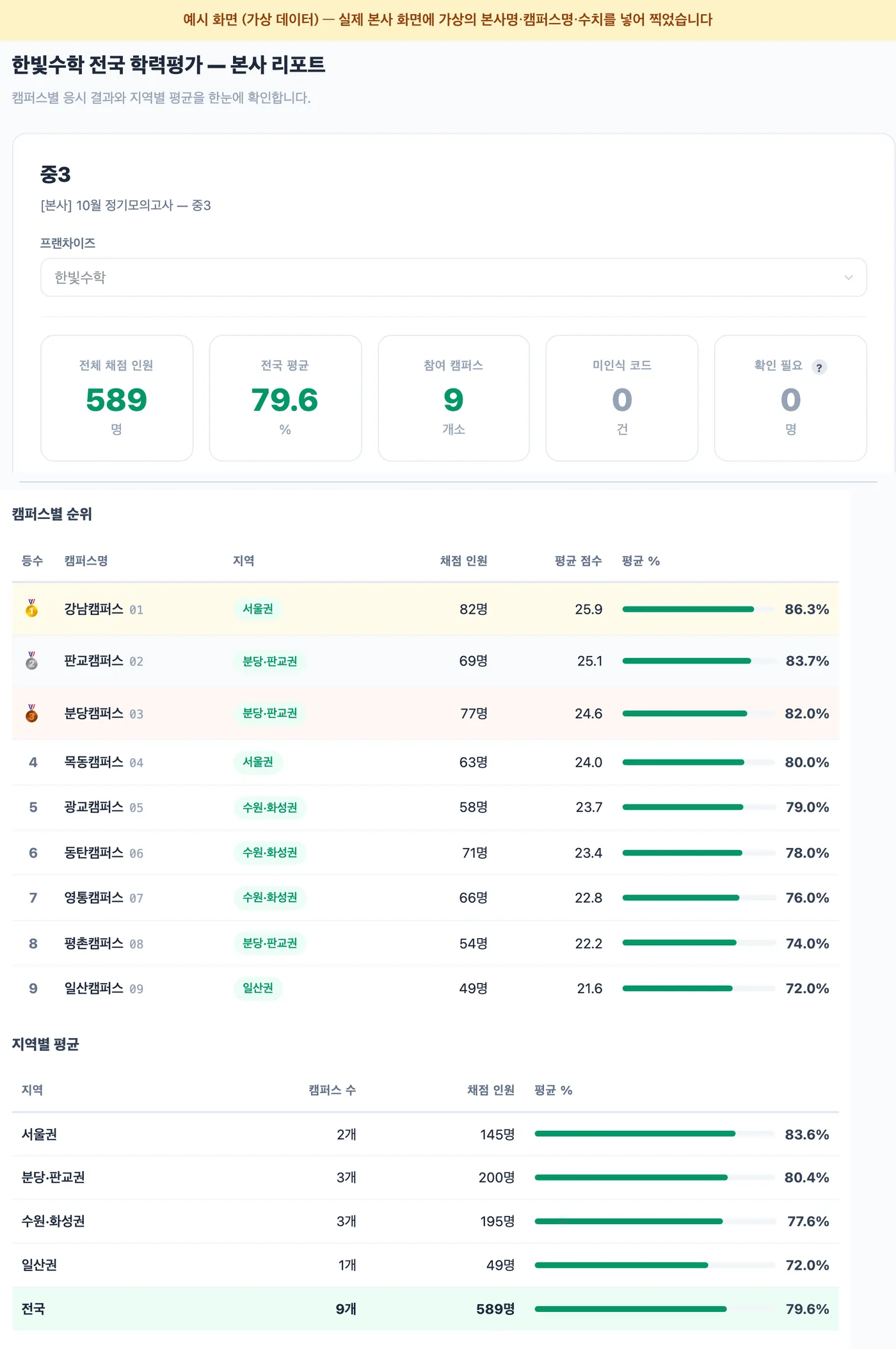
Task: Click the 82명 count for 강남캠퍼스
Action: 474,609
